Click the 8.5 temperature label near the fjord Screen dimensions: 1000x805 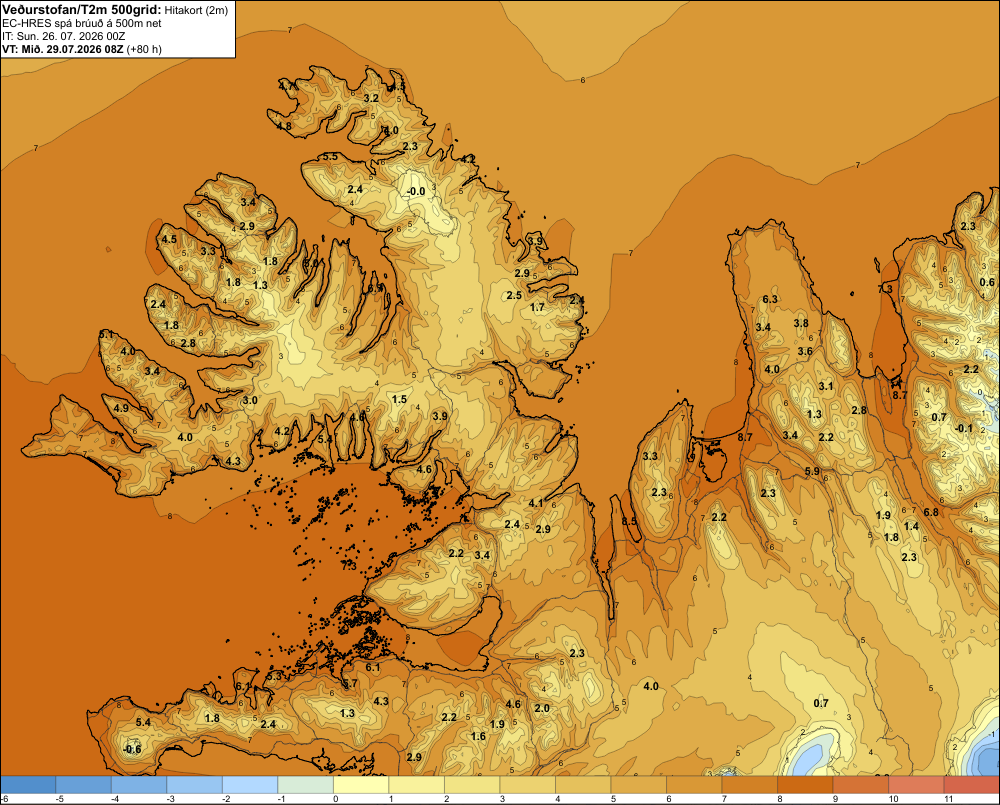click(629, 521)
